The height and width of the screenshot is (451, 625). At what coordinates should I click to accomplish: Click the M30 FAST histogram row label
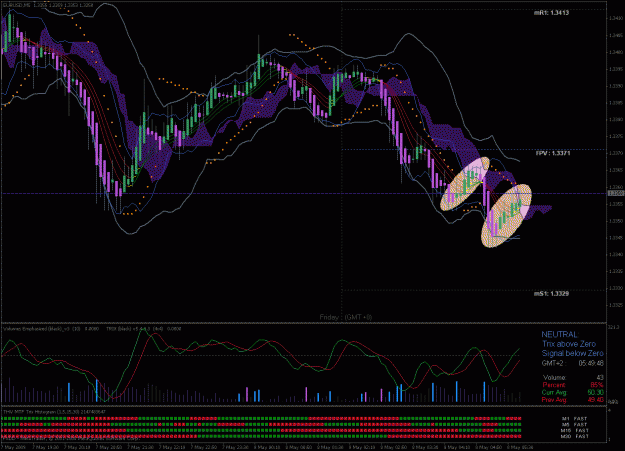(574, 437)
